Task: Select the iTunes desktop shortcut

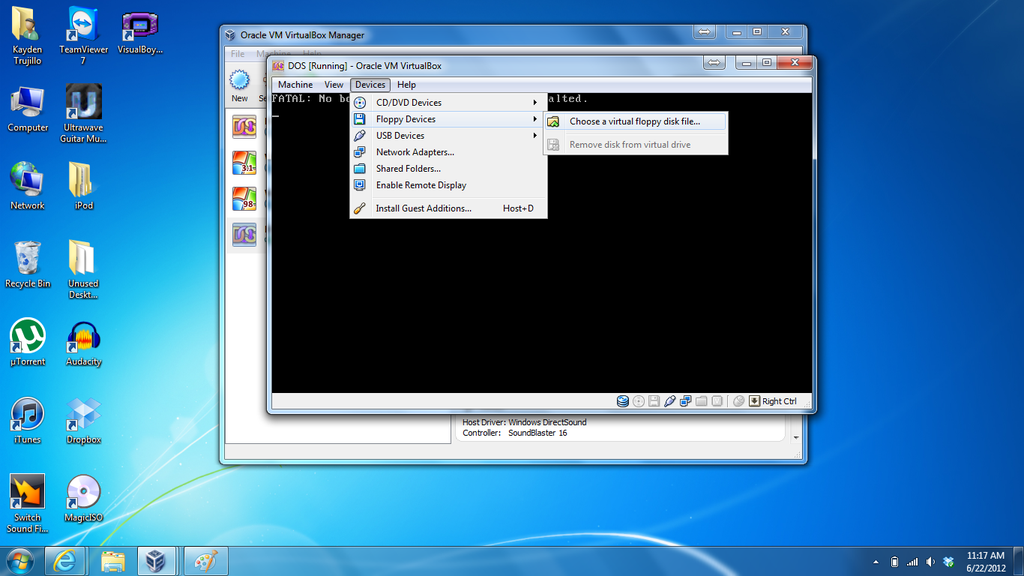Action: click(27, 421)
